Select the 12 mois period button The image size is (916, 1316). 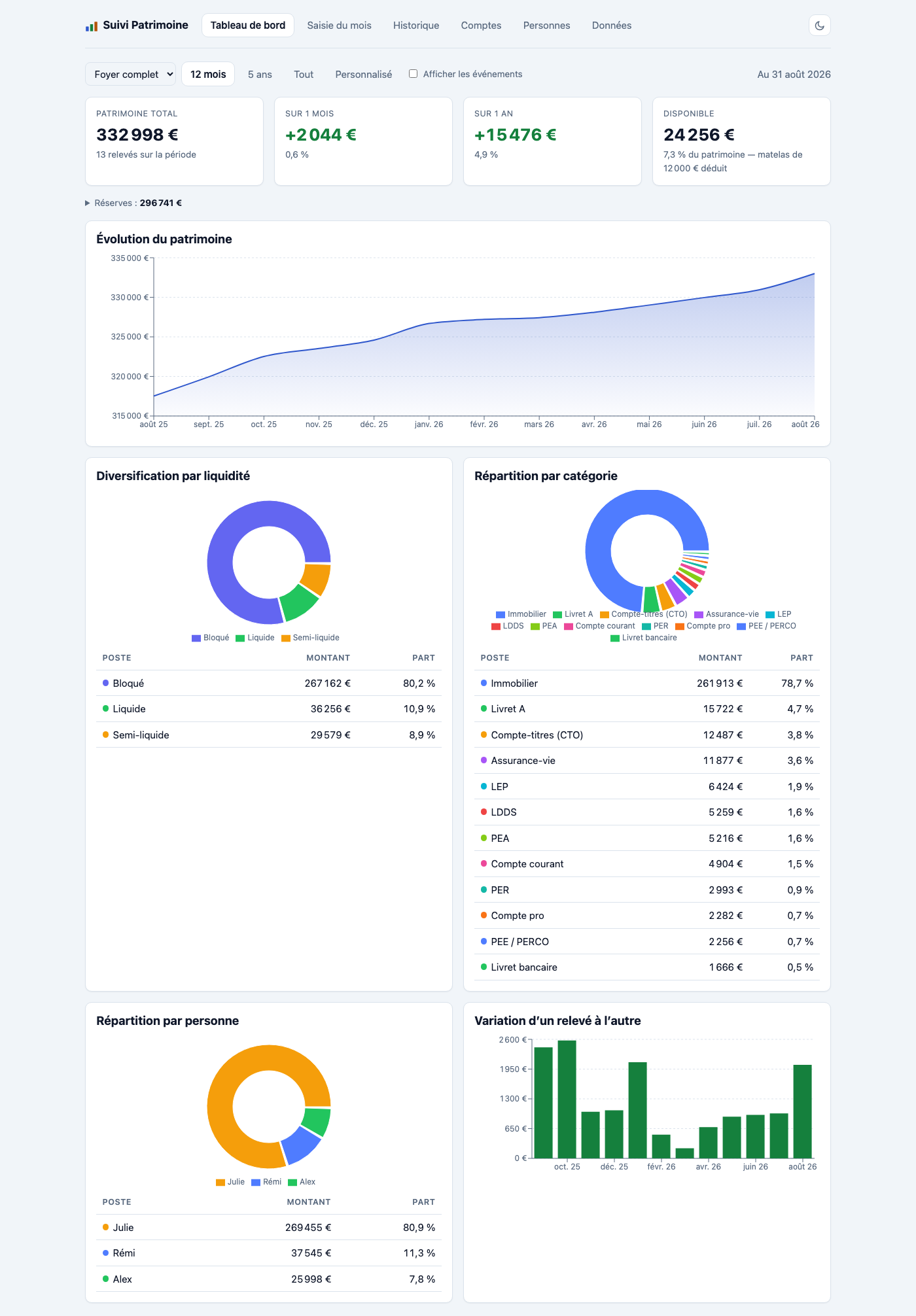tap(208, 75)
